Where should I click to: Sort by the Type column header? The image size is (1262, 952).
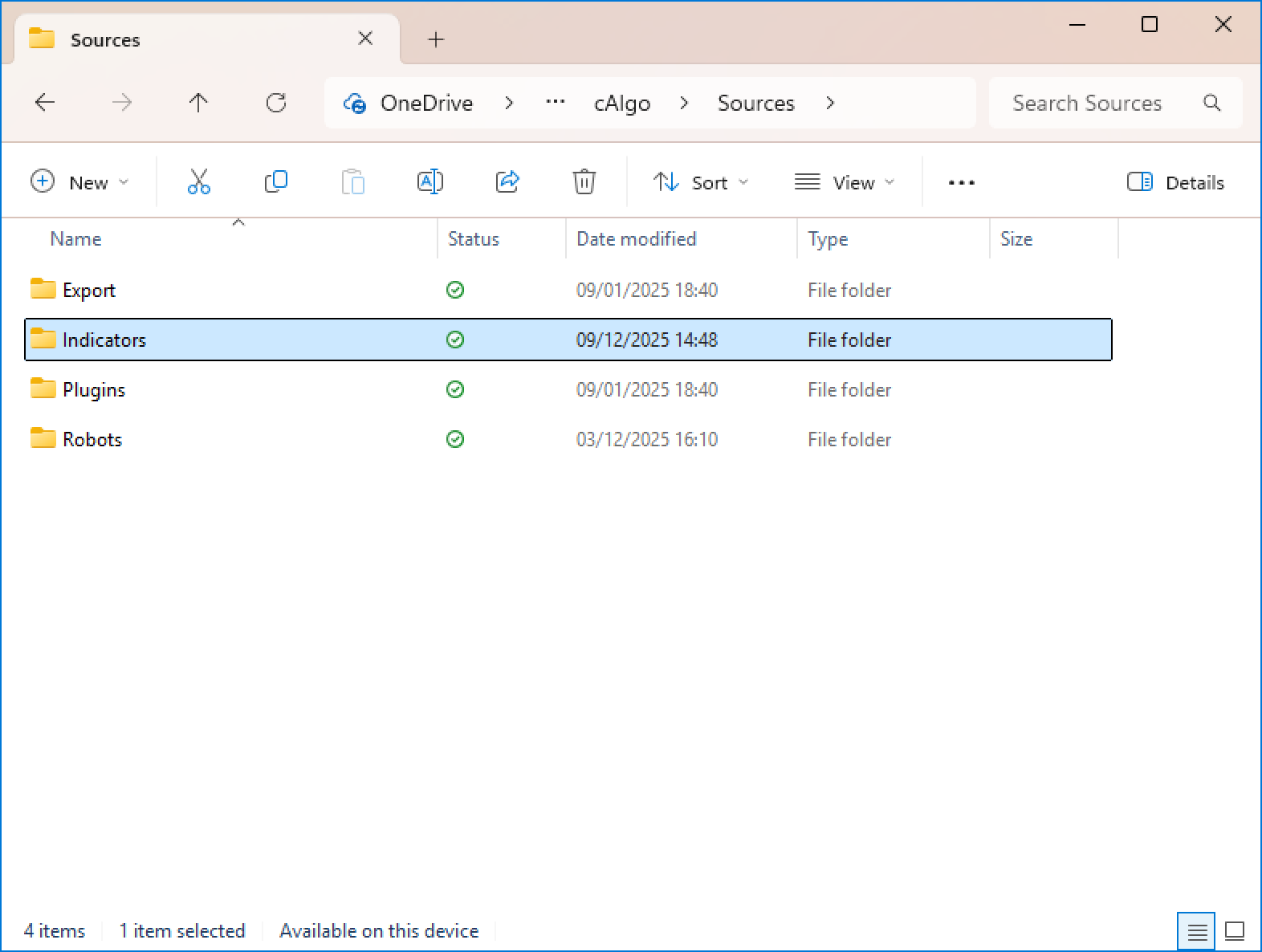point(894,238)
